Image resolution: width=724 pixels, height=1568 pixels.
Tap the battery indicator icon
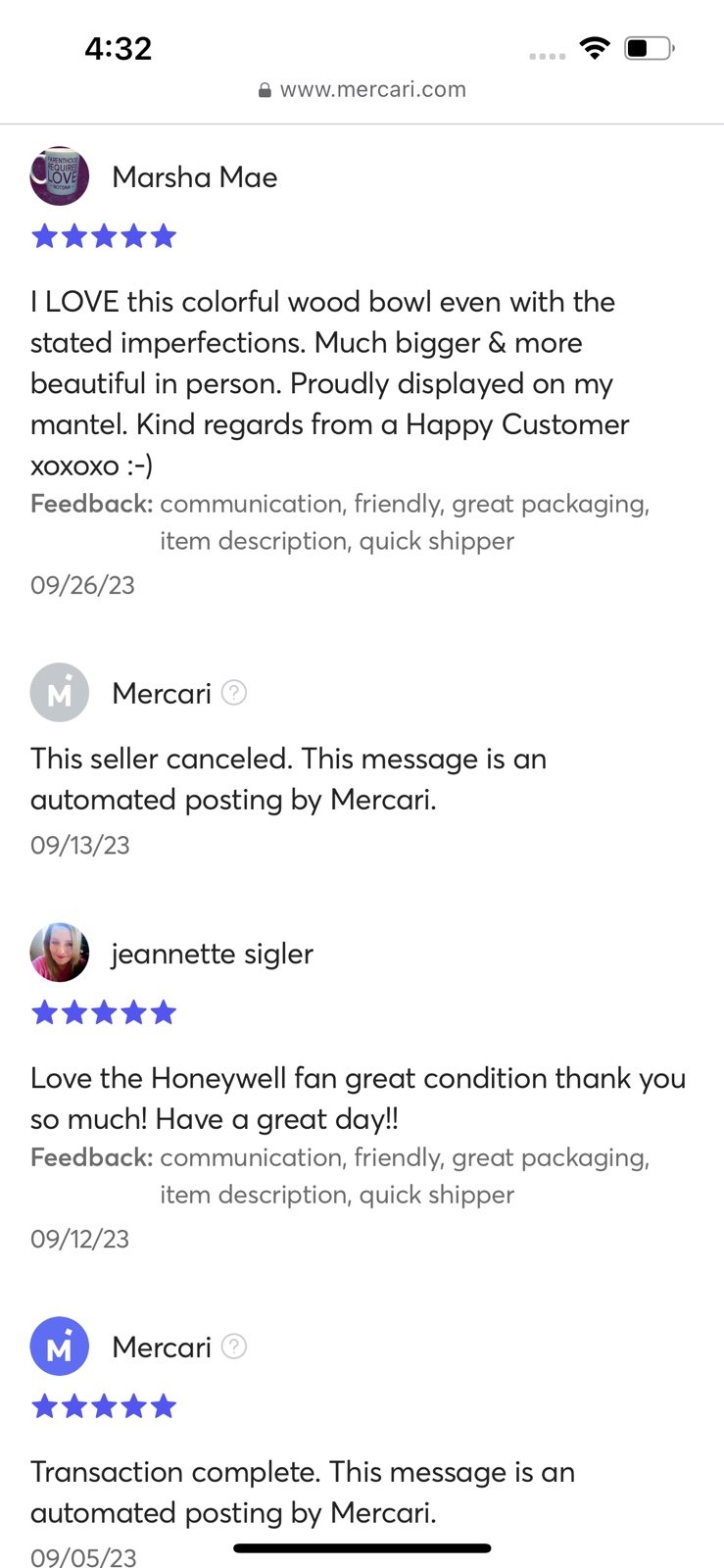tap(650, 48)
